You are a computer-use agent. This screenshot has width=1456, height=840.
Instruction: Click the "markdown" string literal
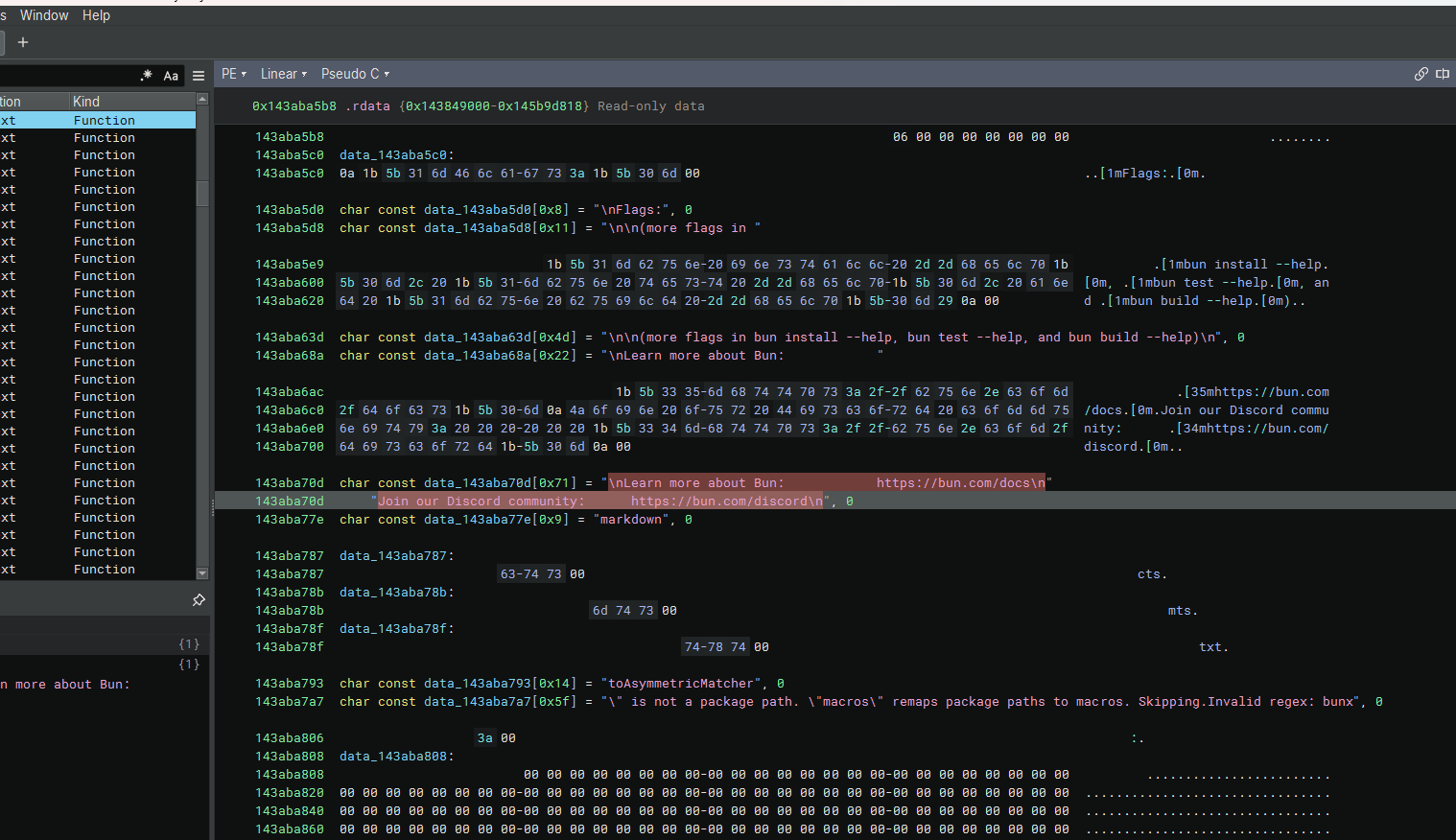click(x=631, y=520)
